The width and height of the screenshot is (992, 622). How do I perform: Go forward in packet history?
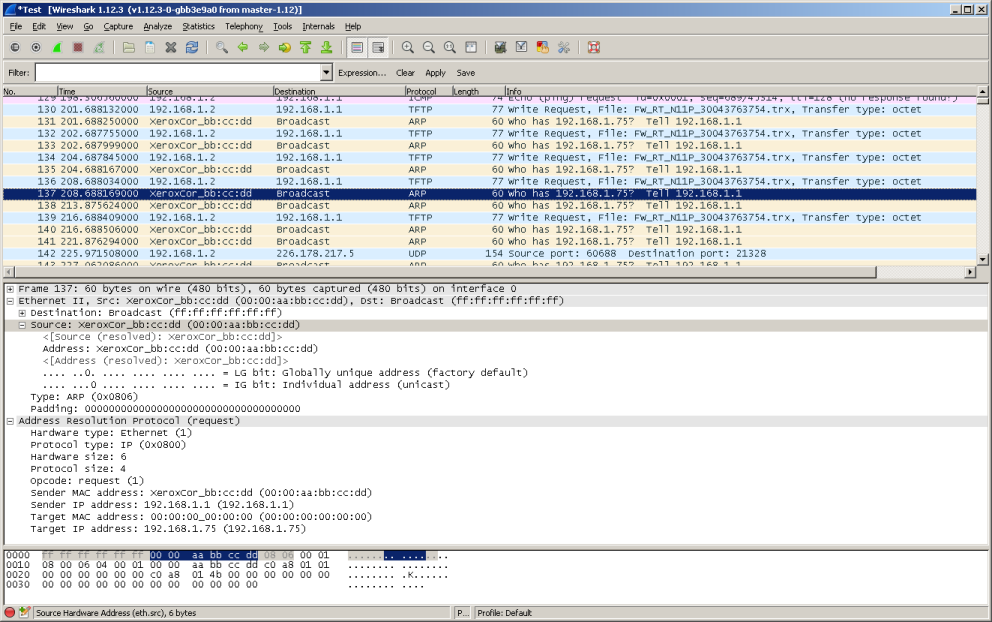coord(264,47)
